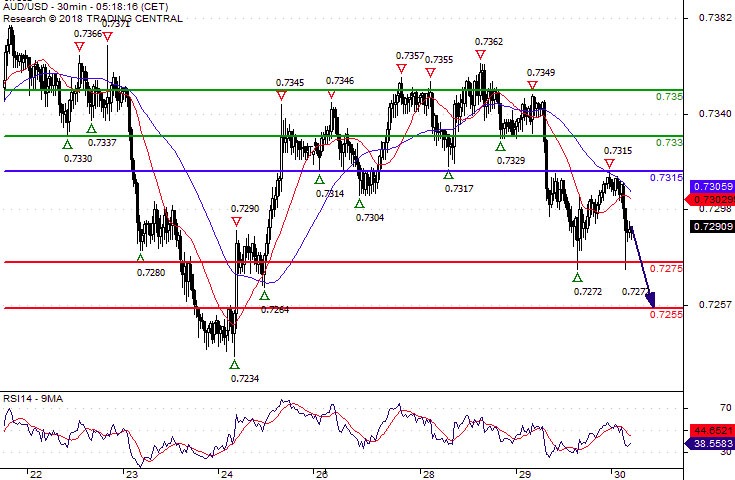Click the red triangle marking the 0.7290 high
Screen dimensions: 735x480
[236, 221]
